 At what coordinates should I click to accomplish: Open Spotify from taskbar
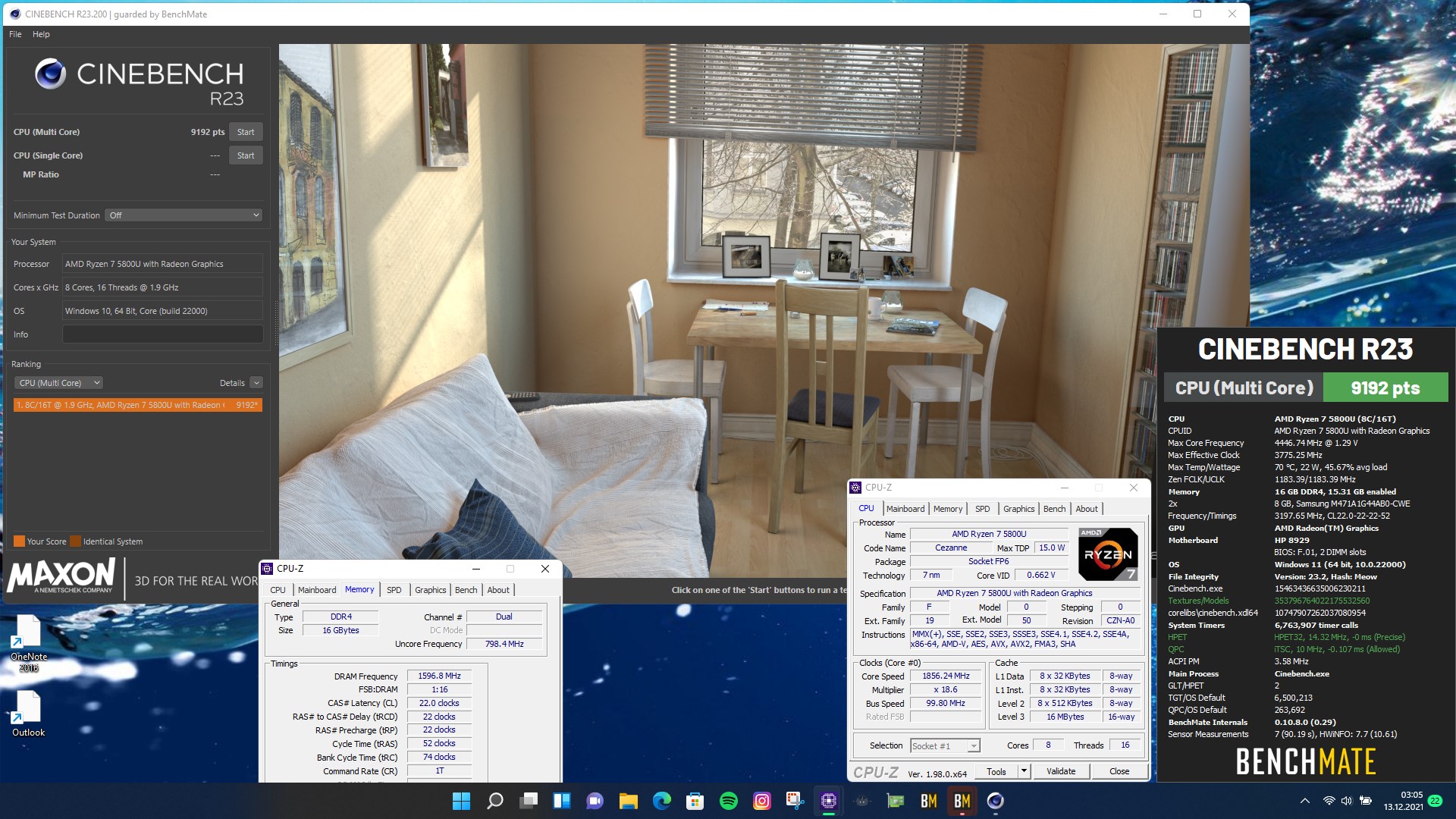[729, 801]
